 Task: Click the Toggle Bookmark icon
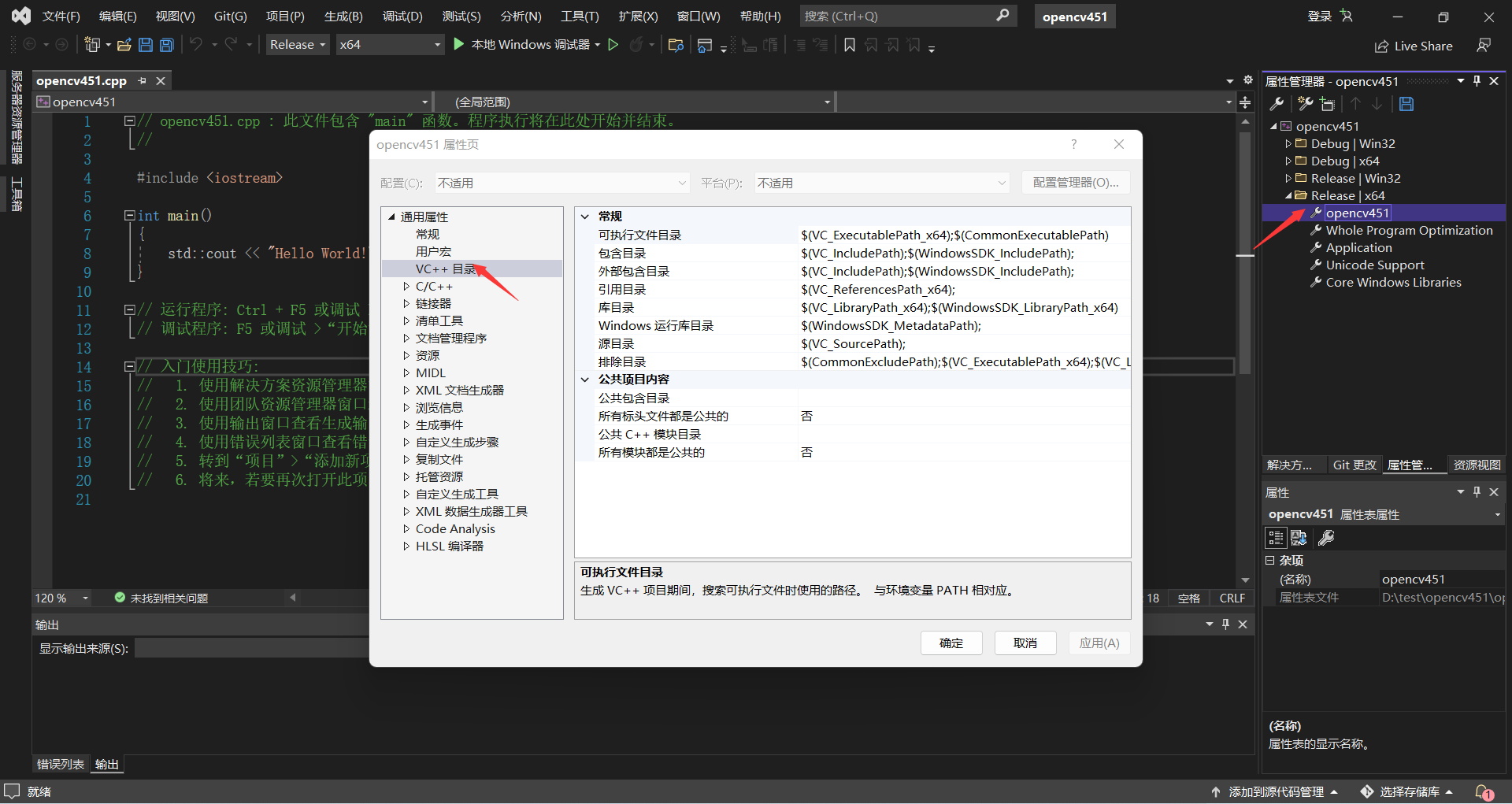(850, 45)
